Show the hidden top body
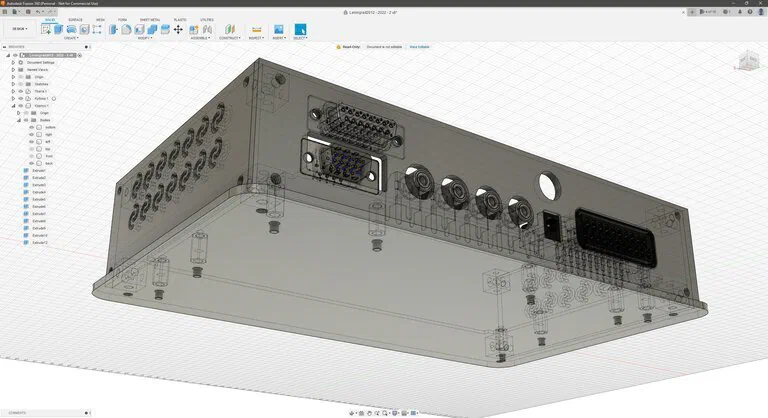The width and height of the screenshot is (768, 418). tap(32, 149)
